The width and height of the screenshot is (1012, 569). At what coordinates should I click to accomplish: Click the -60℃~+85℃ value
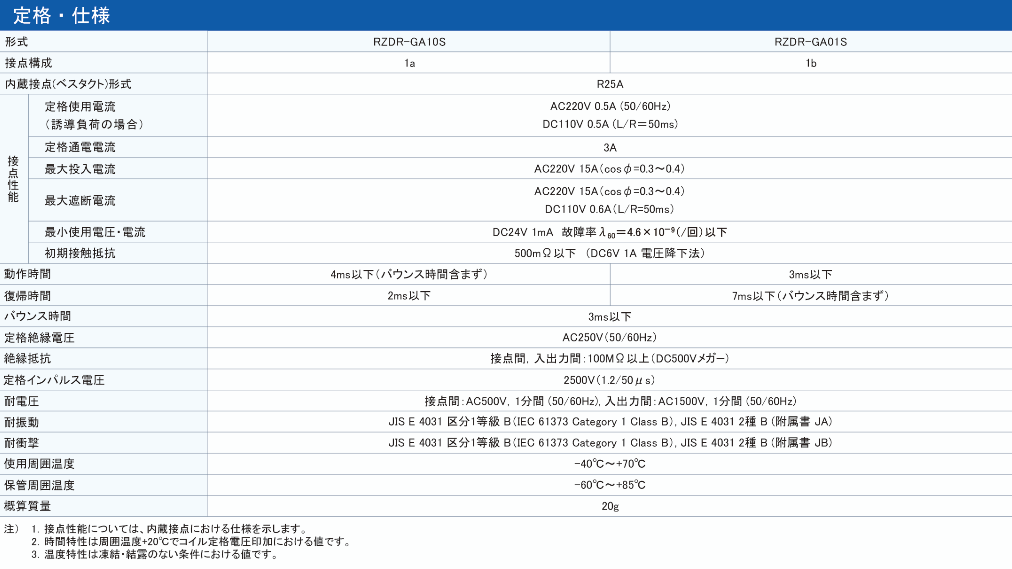point(610,485)
